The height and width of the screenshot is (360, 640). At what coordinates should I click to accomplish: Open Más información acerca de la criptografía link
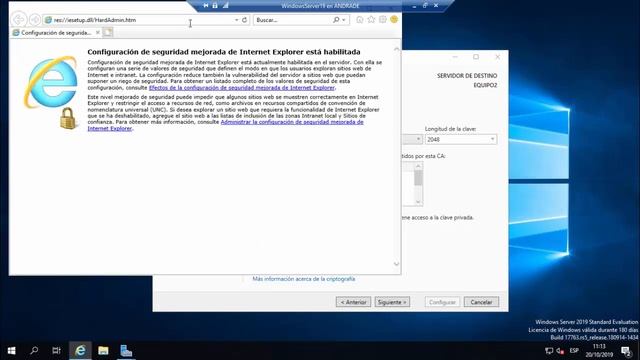click(x=304, y=279)
